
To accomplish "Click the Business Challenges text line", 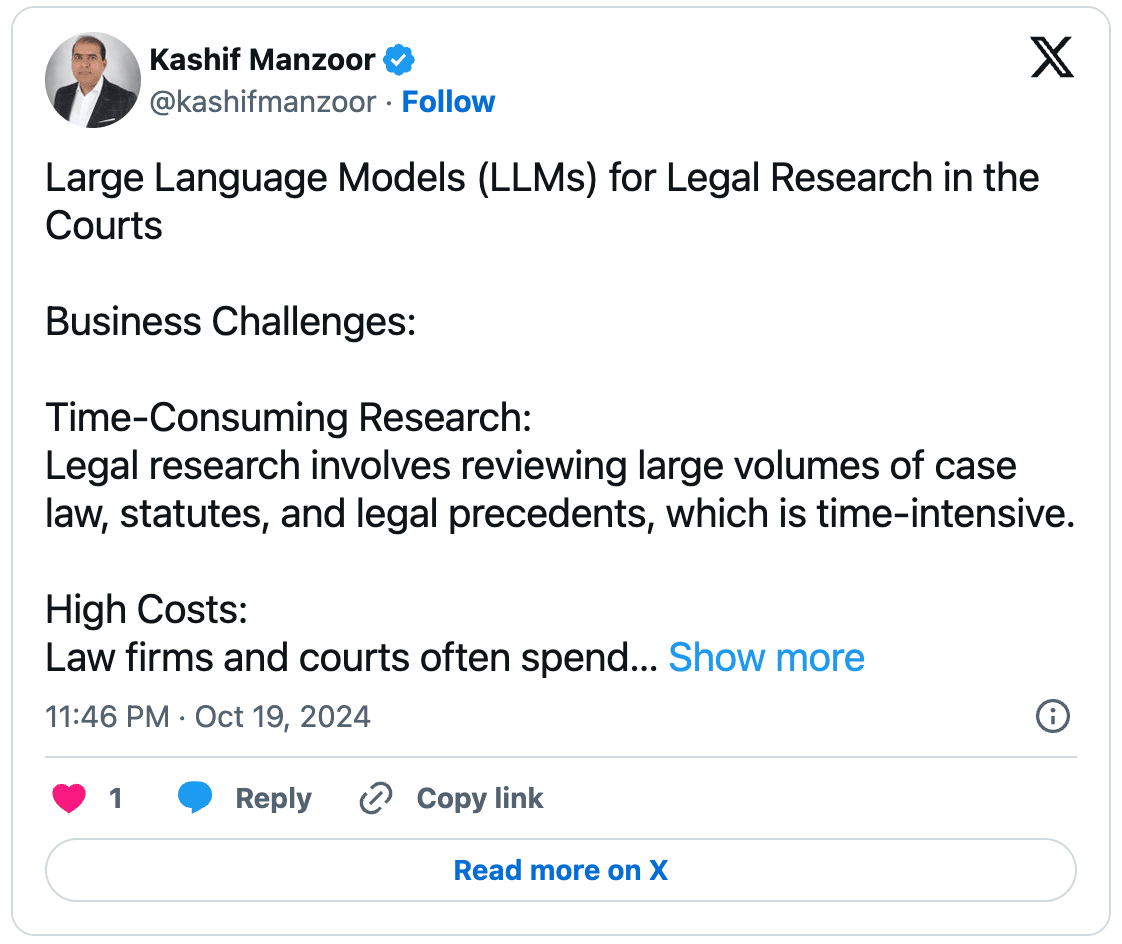I will coord(230,321).
